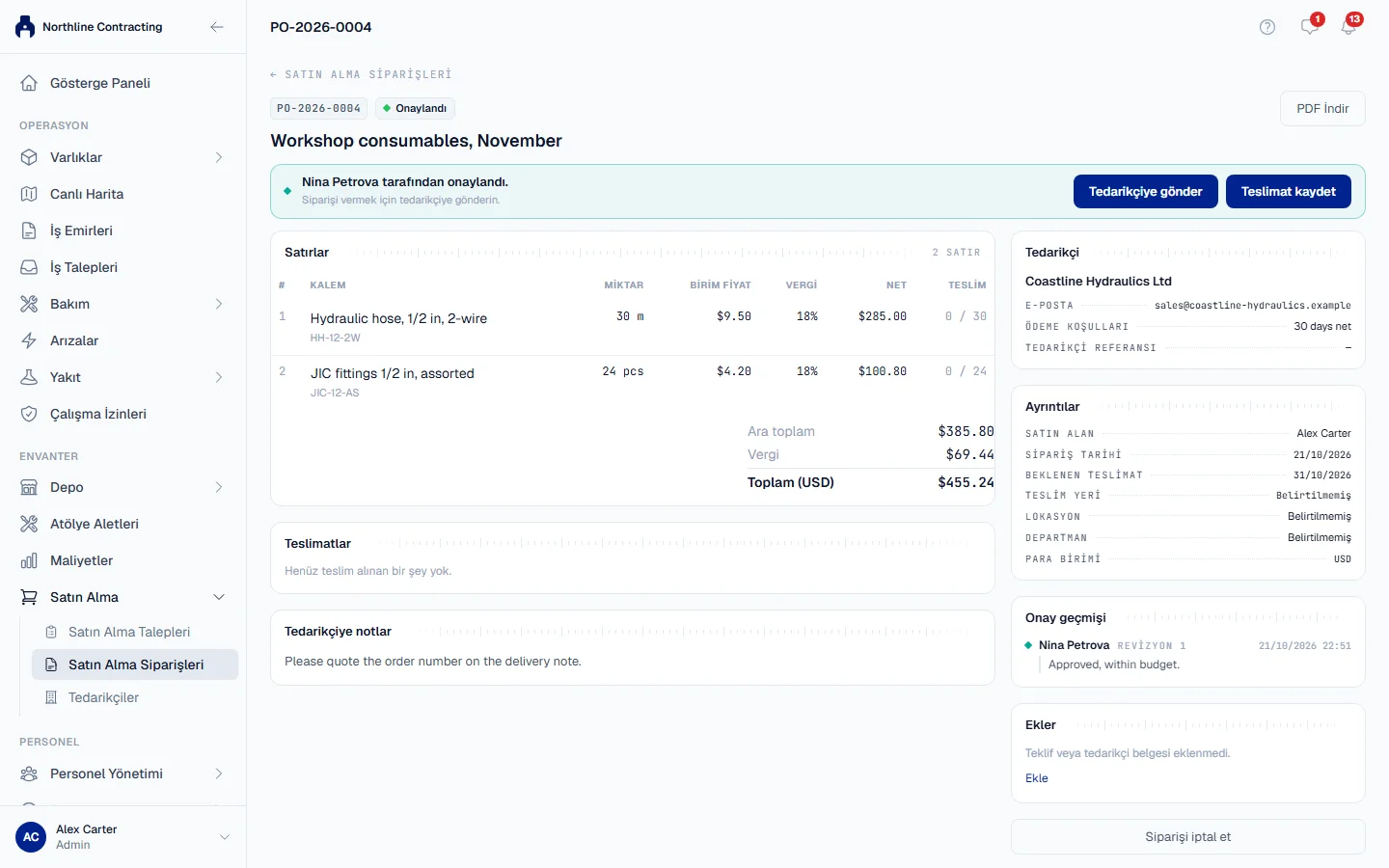This screenshot has height=868, width=1389.
Task: Click the Maliyetler bar chart icon
Action: [29, 560]
